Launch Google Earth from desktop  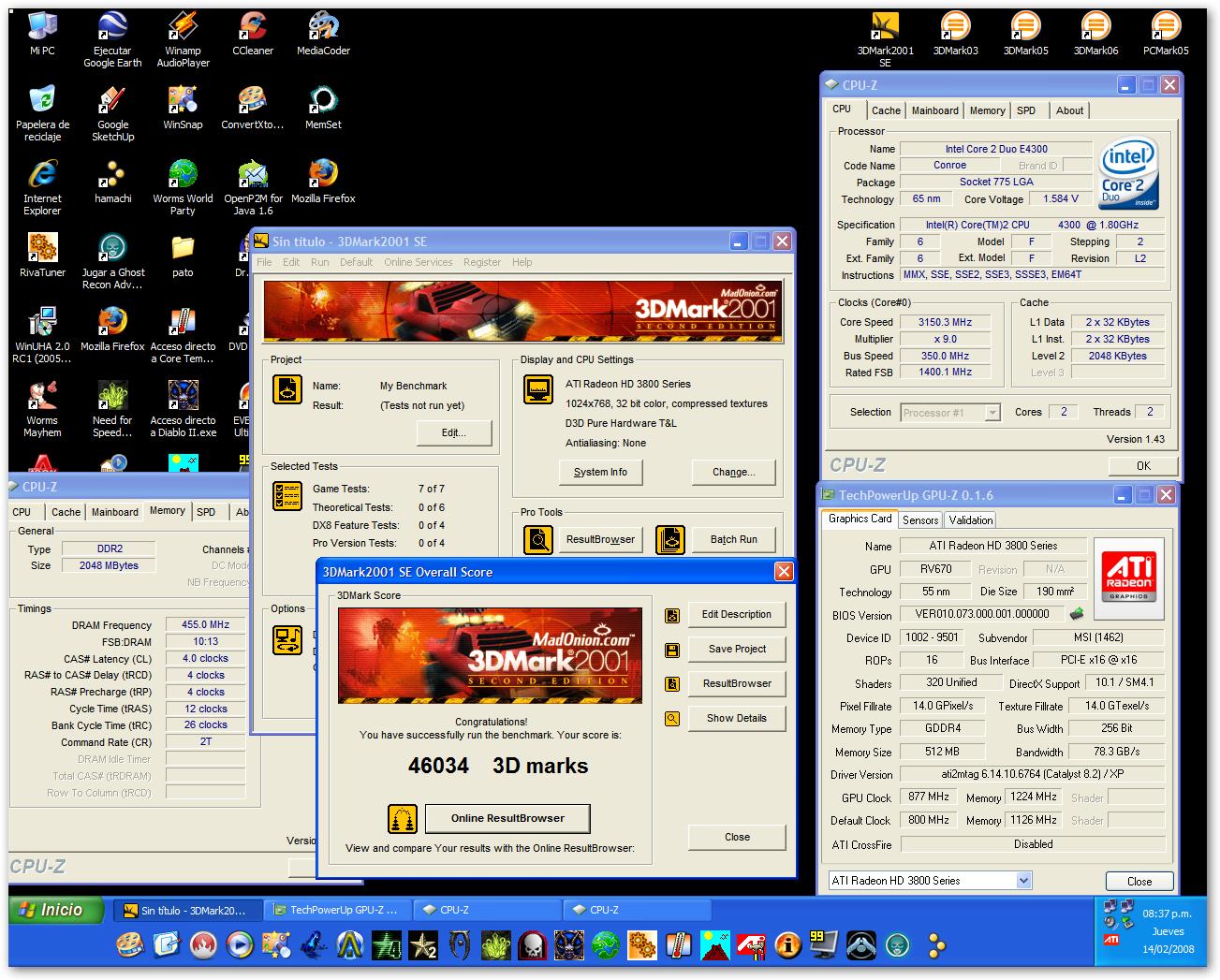(x=112, y=39)
